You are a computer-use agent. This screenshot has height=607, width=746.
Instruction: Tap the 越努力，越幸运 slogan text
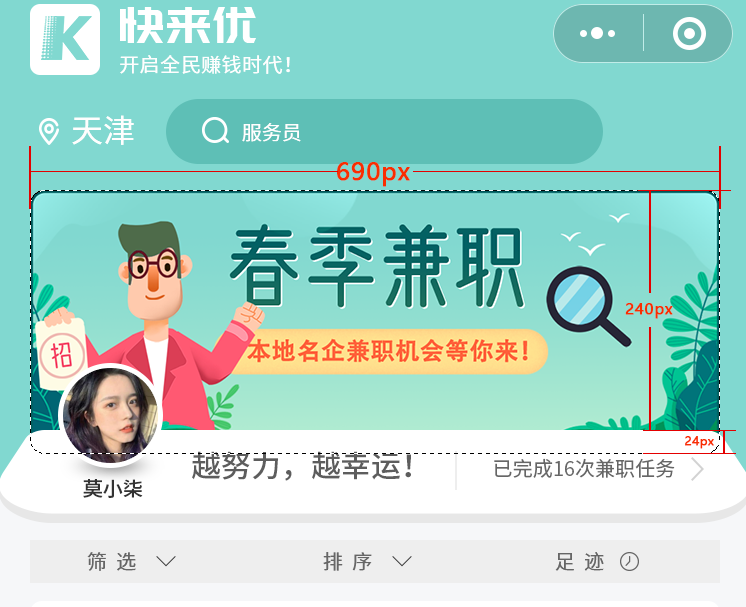coord(303,467)
